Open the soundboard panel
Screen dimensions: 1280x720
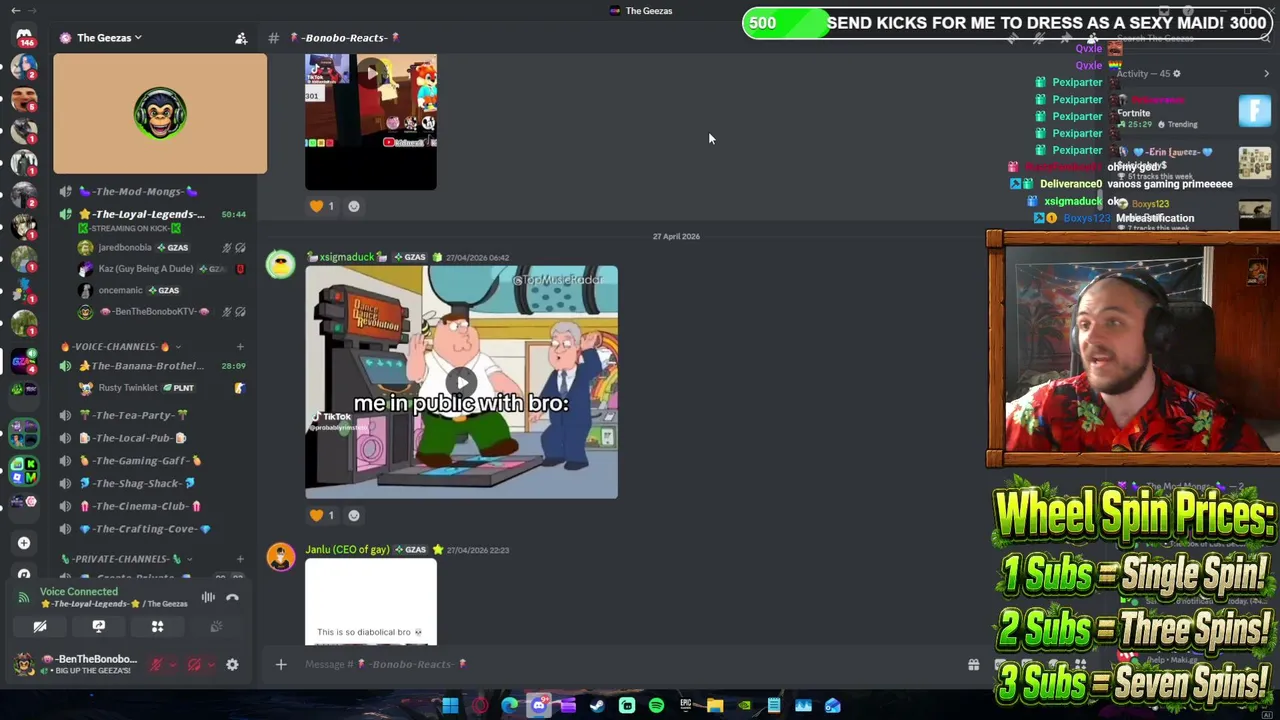216,626
